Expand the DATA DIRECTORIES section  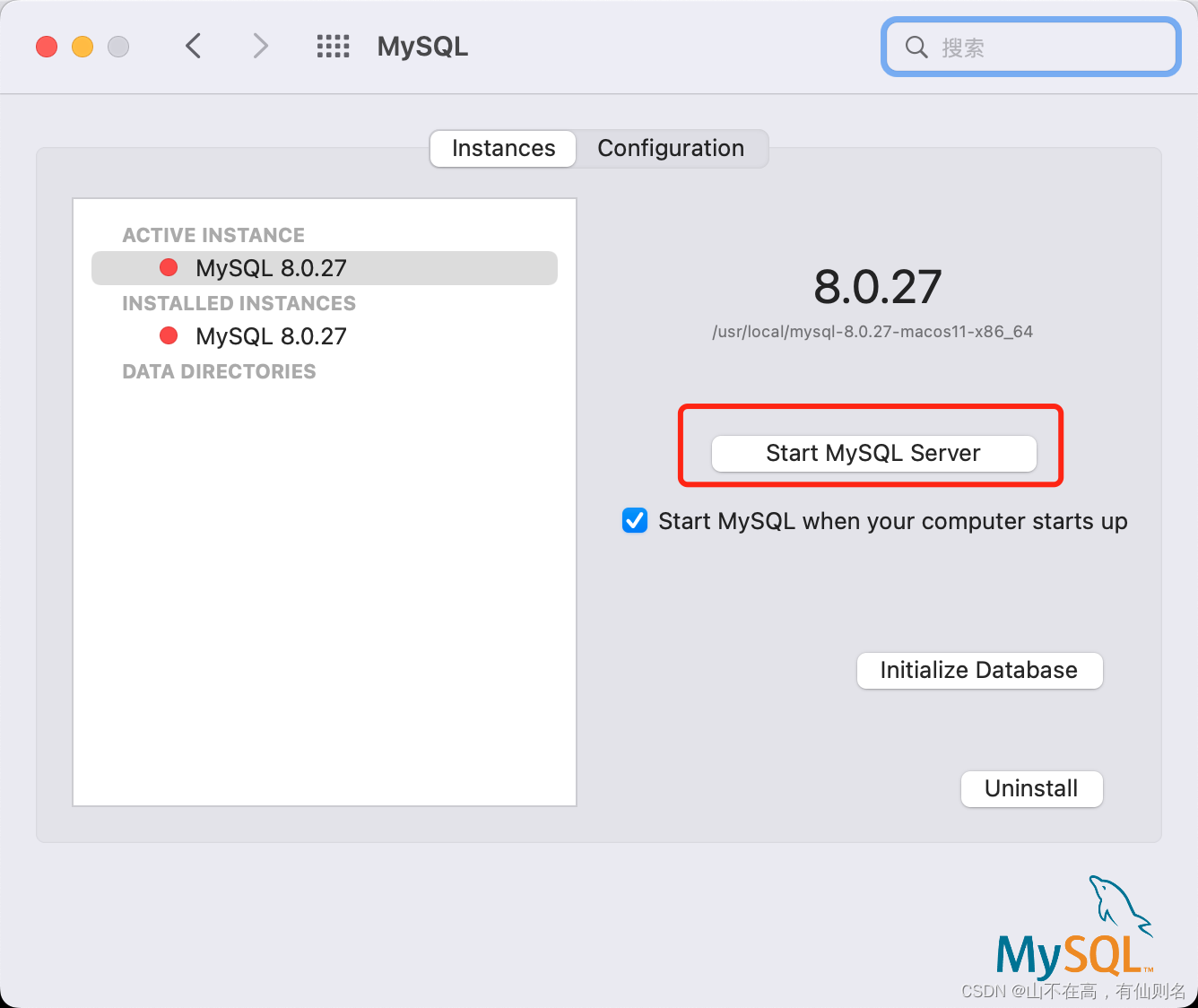click(x=219, y=370)
